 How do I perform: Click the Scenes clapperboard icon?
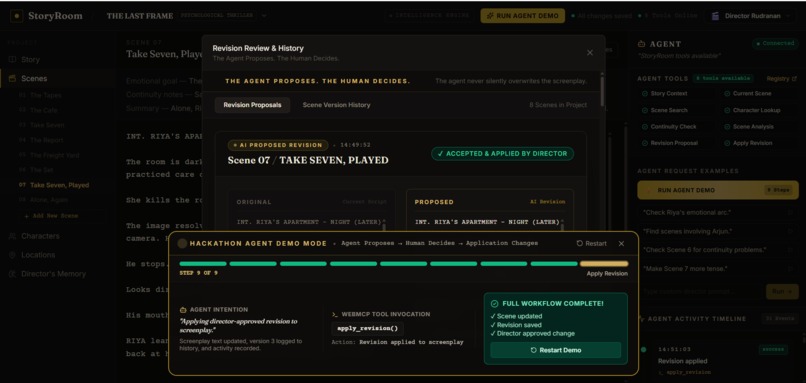tap(13, 79)
